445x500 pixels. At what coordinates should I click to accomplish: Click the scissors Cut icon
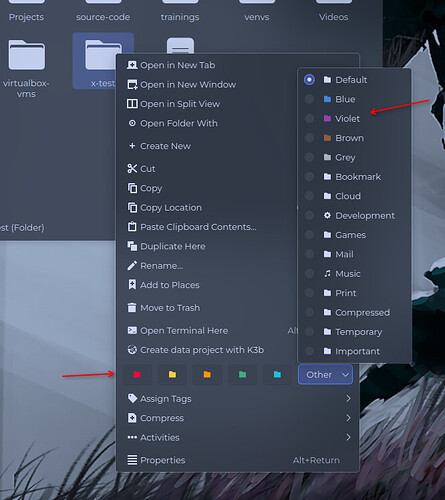pos(132,169)
